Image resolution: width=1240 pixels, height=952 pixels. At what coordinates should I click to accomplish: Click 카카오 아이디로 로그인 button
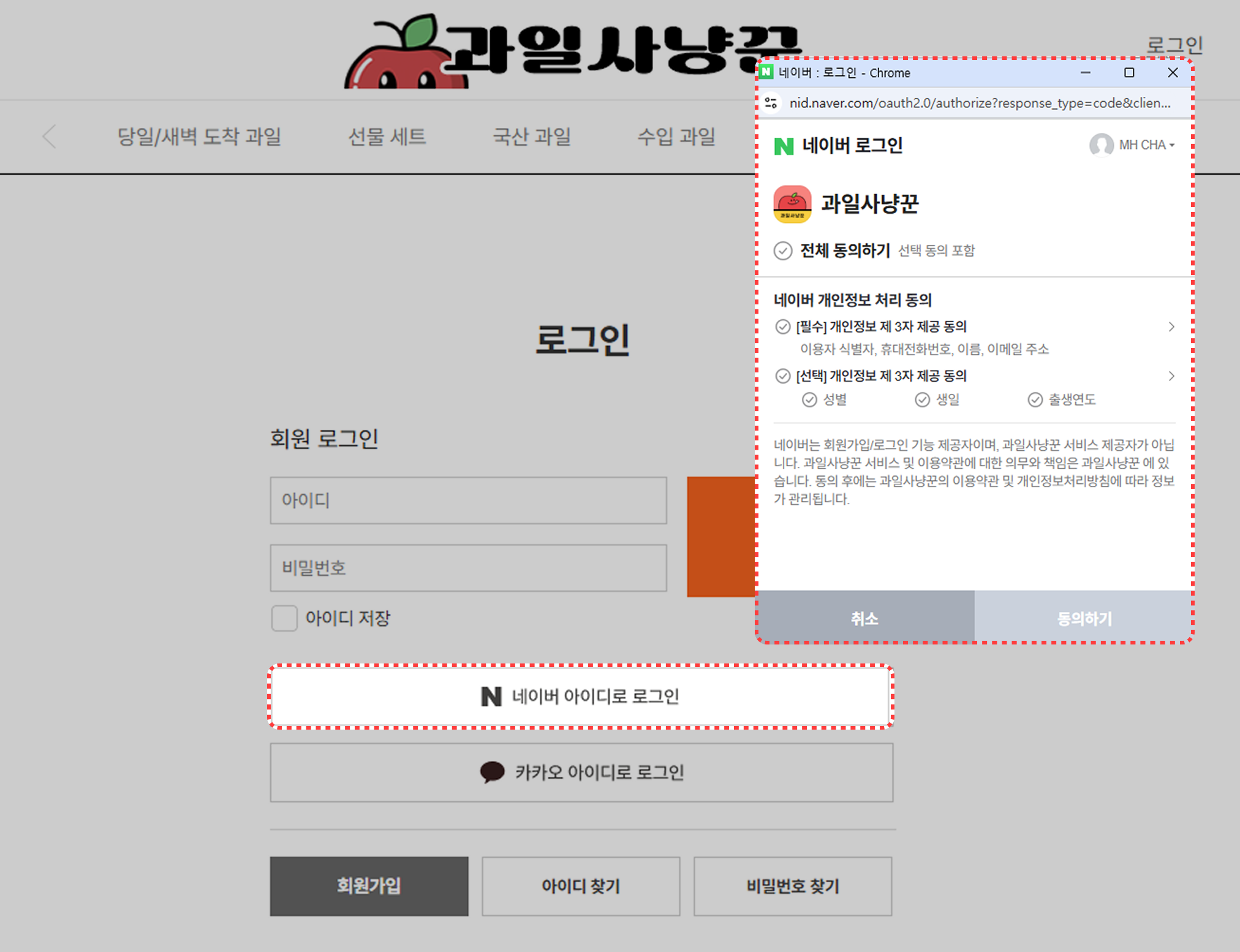(x=581, y=773)
